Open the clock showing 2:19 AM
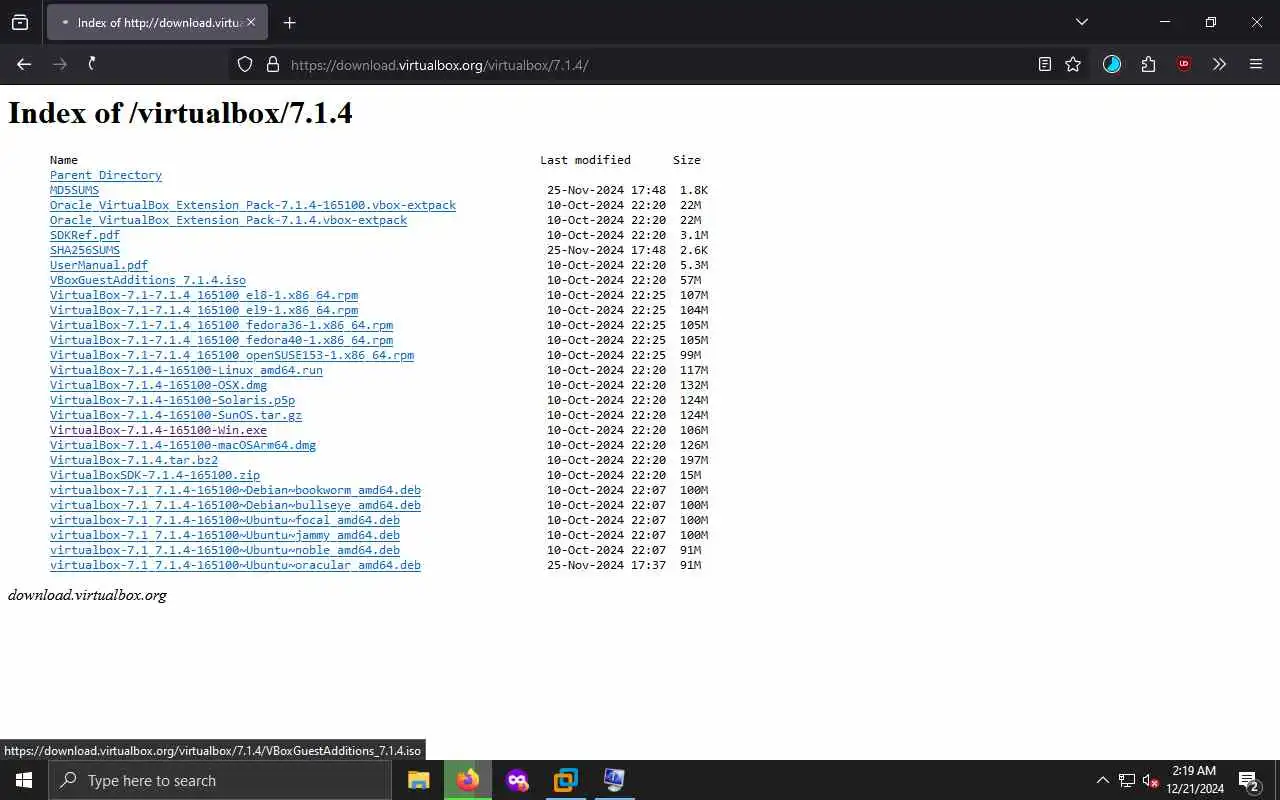The height and width of the screenshot is (800, 1280). (x=1194, y=780)
